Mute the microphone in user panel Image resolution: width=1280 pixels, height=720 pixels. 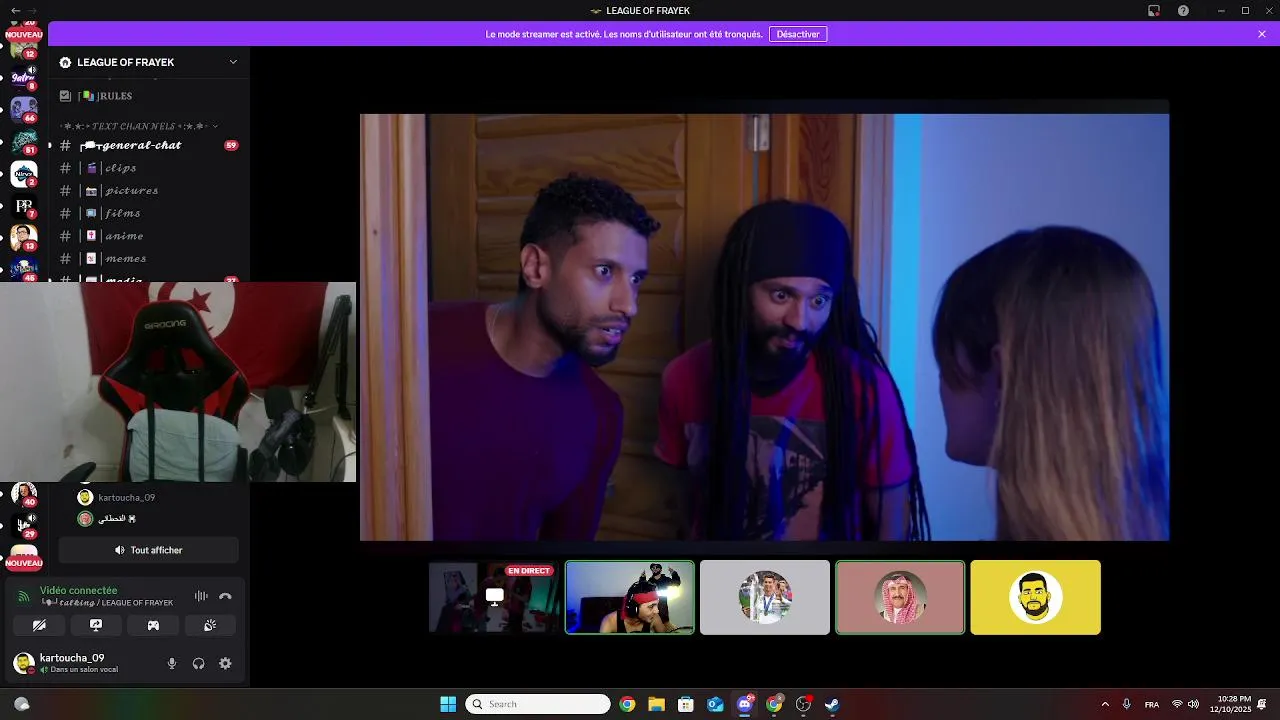pyautogui.click(x=172, y=663)
